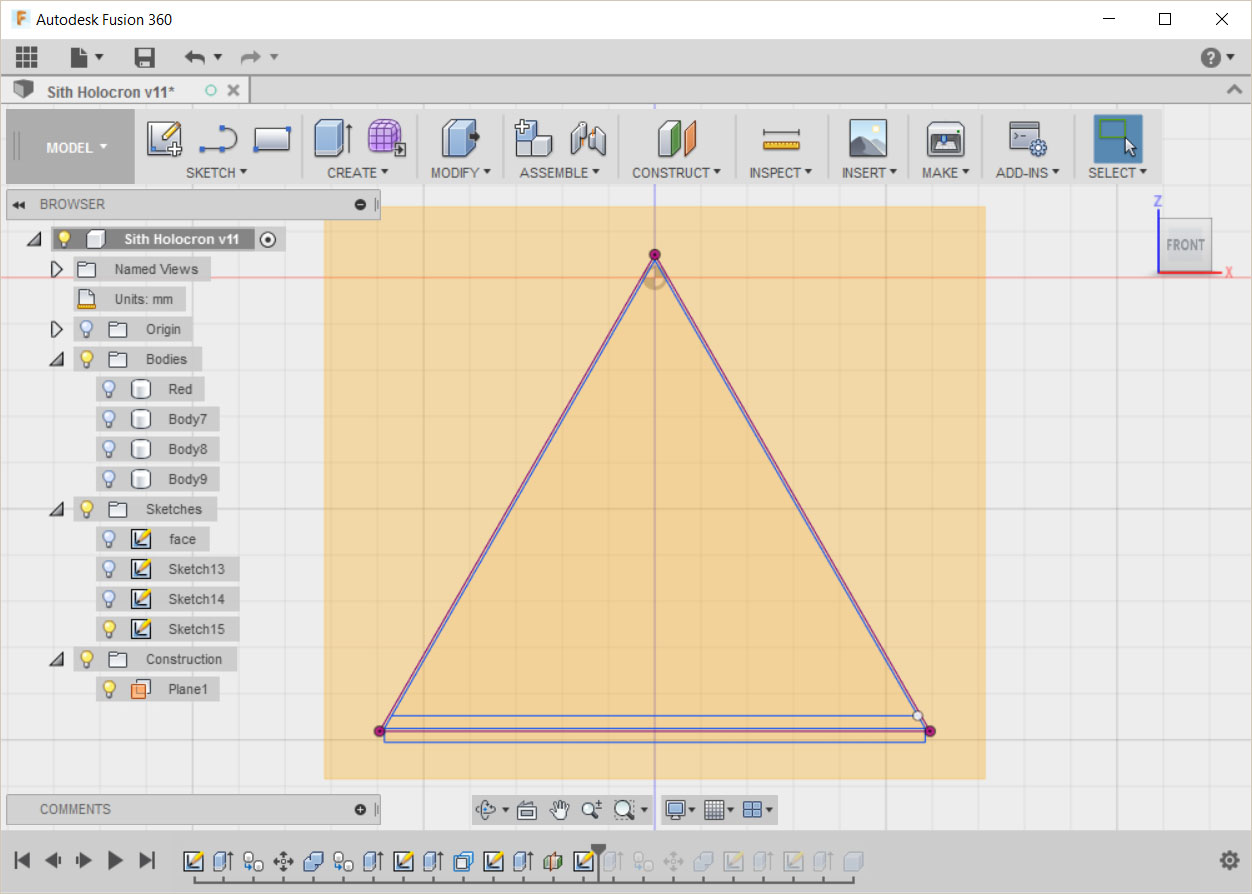Click the Create Sketch icon
Viewport: 1252px width, 894px height.
164,138
